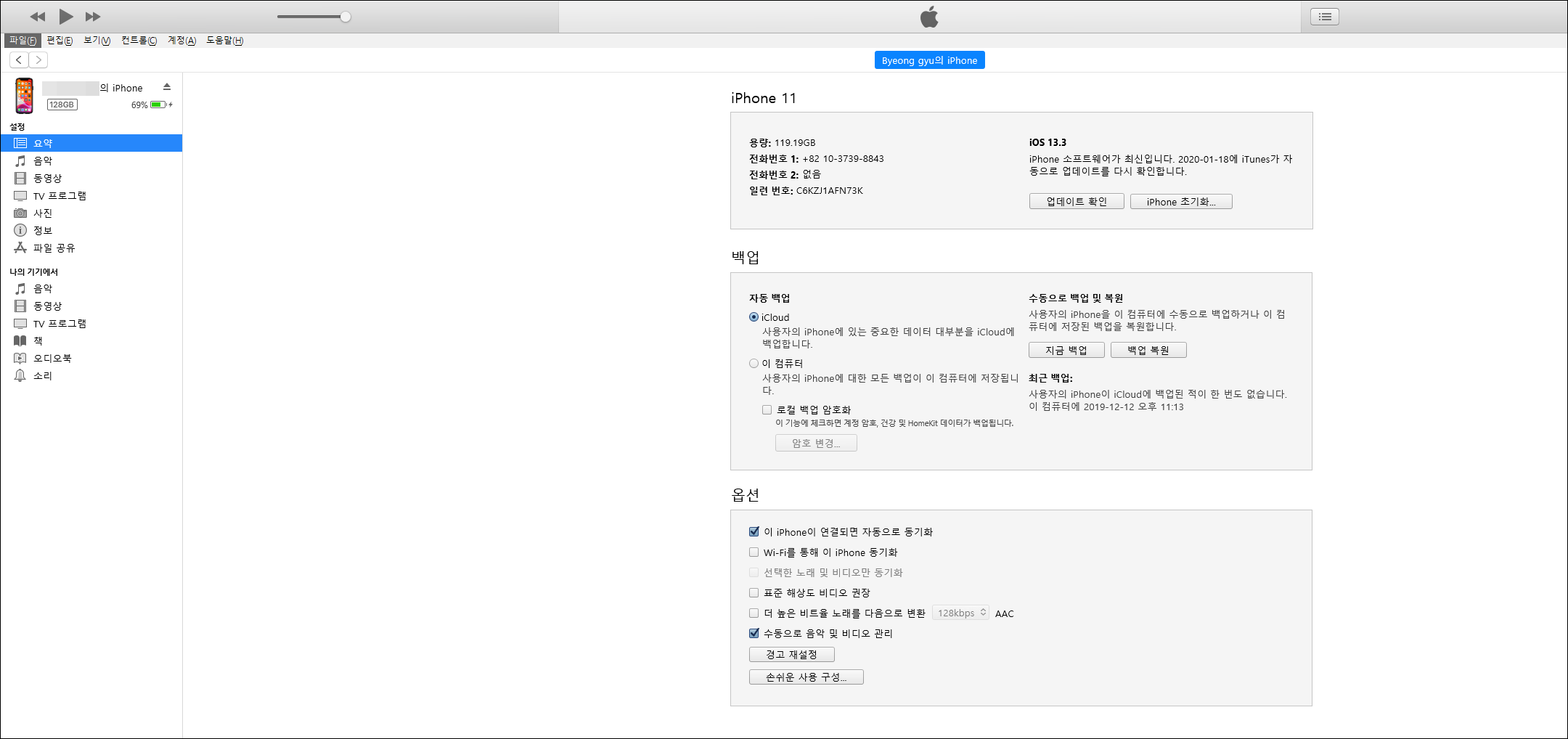
Task: Select the iCloud backup radio button
Action: [x=754, y=317]
